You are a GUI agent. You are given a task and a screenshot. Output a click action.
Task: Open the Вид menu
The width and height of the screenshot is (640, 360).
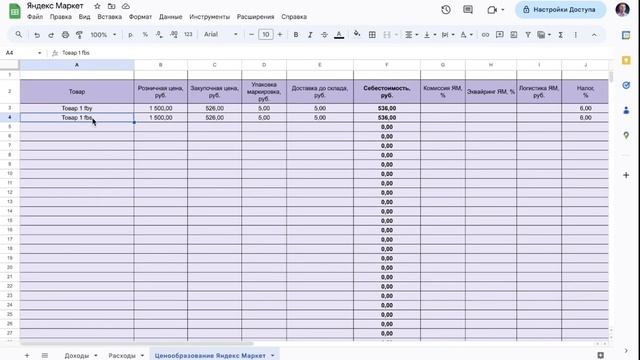(84, 17)
